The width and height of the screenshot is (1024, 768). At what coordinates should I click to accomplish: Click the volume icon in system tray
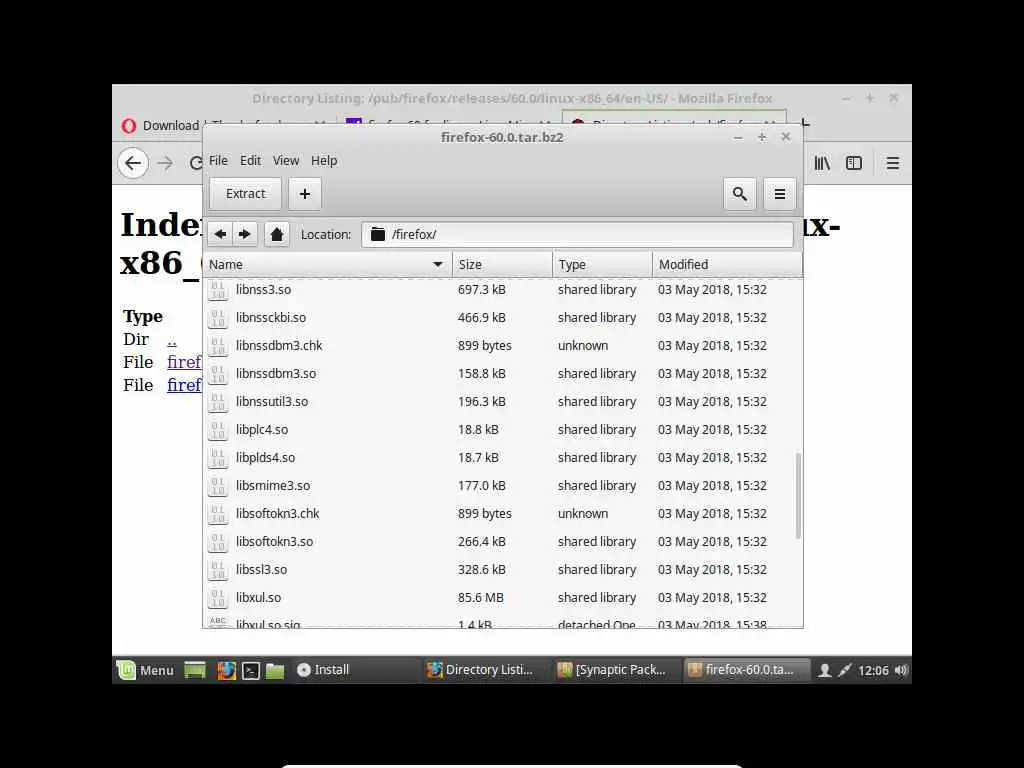coord(901,670)
